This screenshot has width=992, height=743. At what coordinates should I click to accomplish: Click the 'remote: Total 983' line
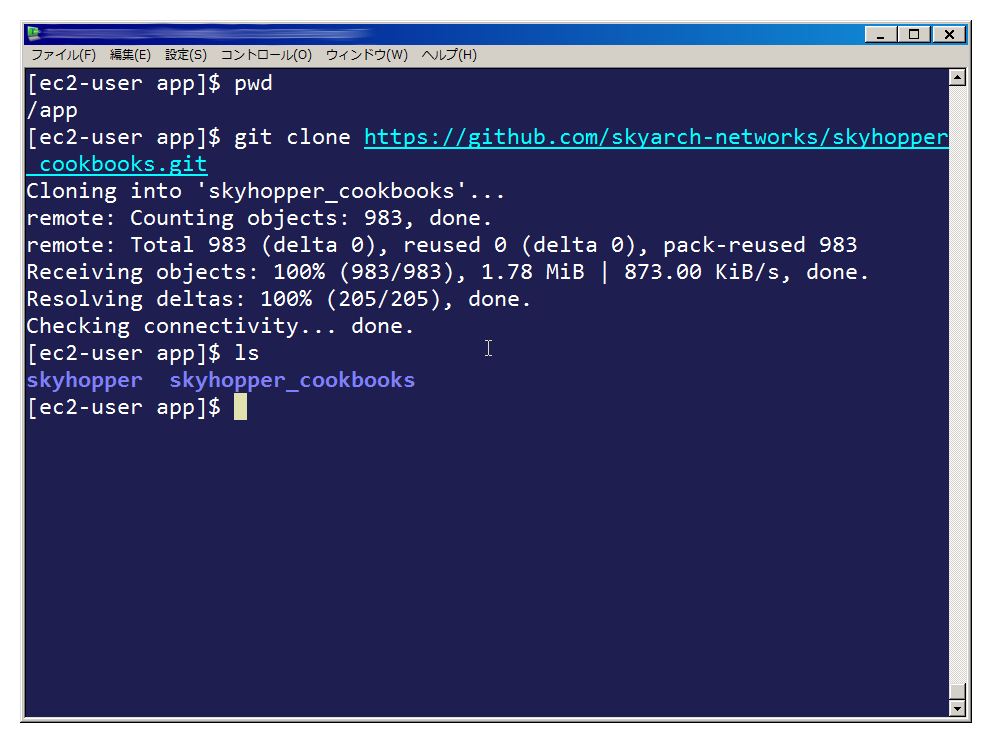coord(442,245)
